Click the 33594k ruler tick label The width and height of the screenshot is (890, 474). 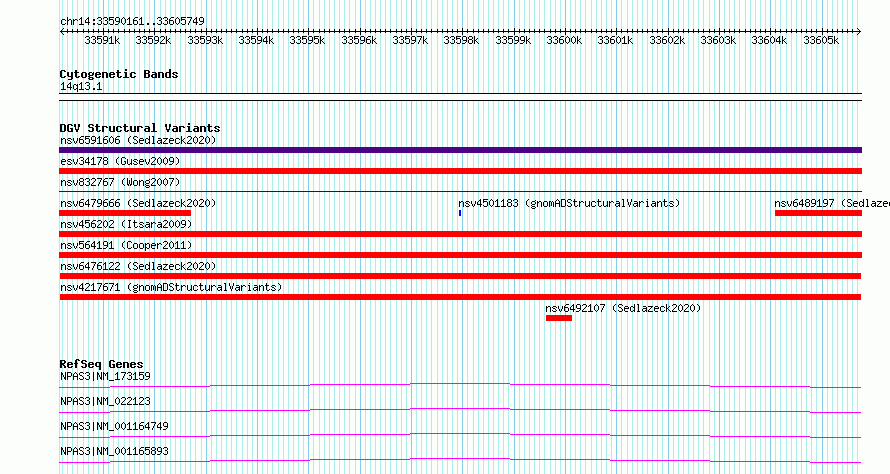click(256, 40)
